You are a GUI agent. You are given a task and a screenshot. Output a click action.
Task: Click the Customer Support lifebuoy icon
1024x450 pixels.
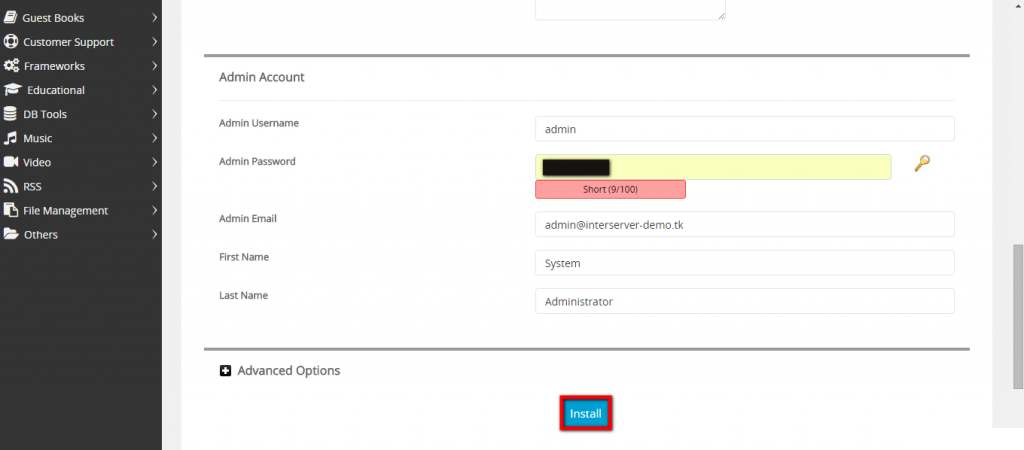click(10, 42)
